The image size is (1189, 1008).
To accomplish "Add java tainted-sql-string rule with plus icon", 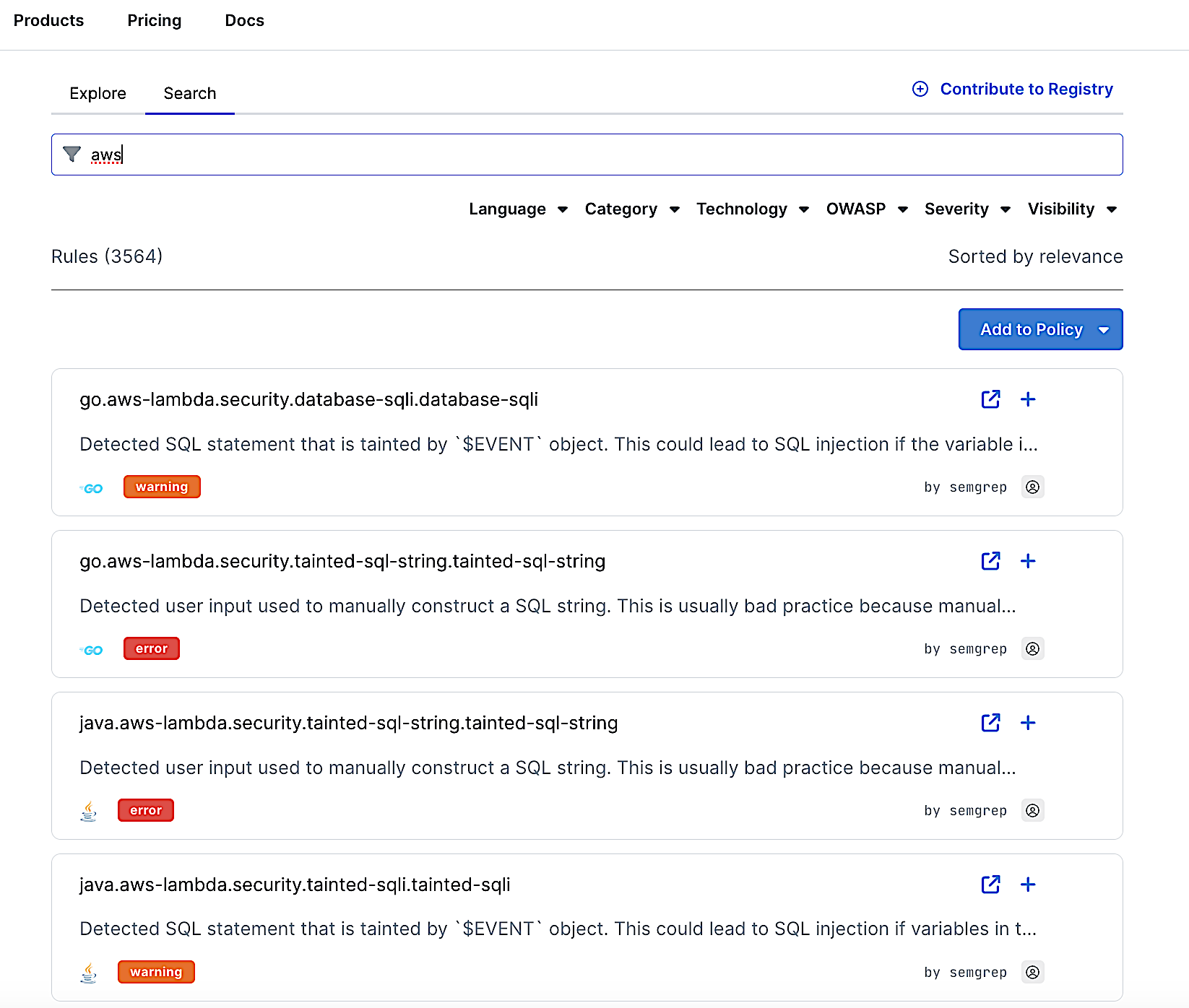I will pos(1028,723).
